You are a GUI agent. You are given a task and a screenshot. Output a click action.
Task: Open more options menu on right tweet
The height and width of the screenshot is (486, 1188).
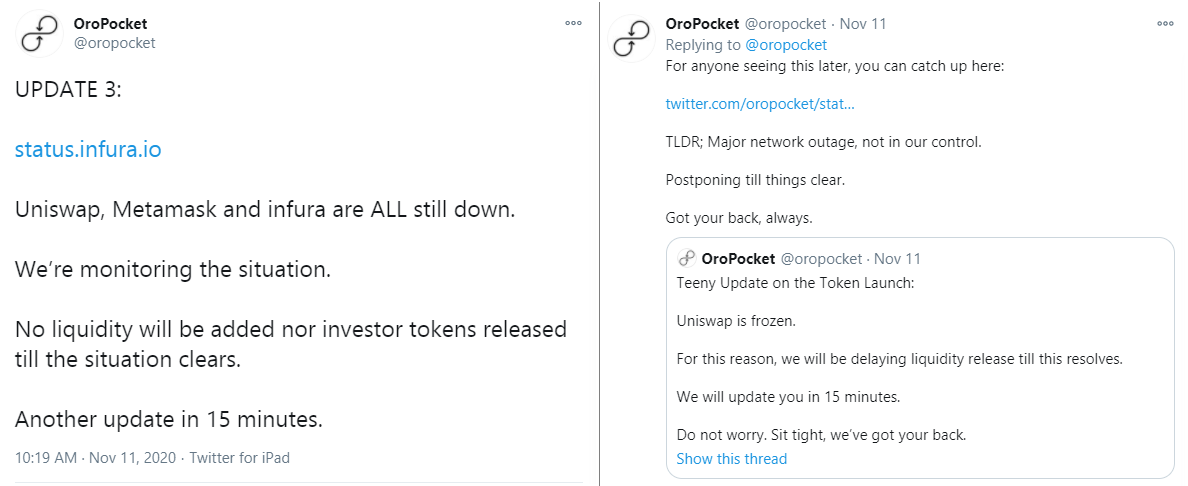[x=1165, y=24]
